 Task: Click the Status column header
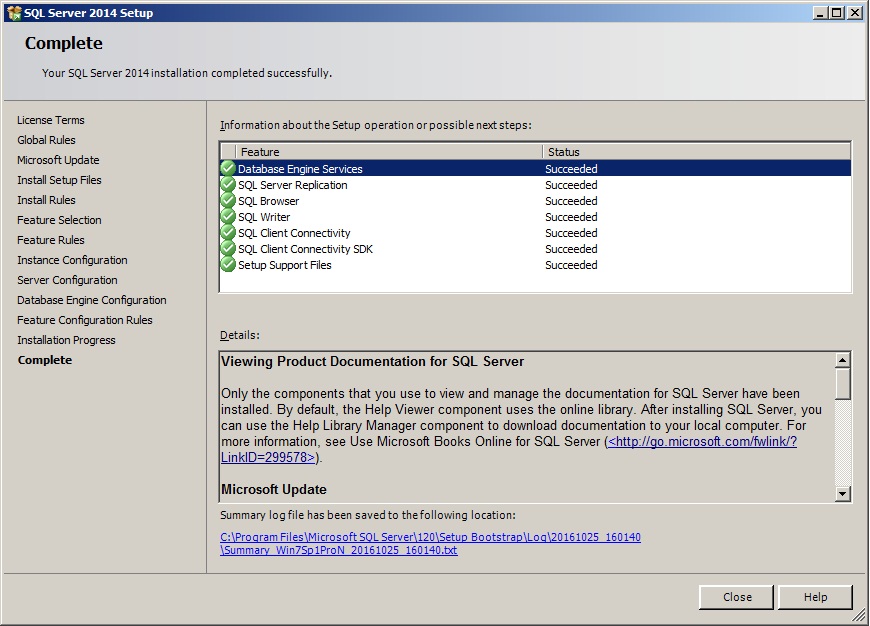point(696,152)
